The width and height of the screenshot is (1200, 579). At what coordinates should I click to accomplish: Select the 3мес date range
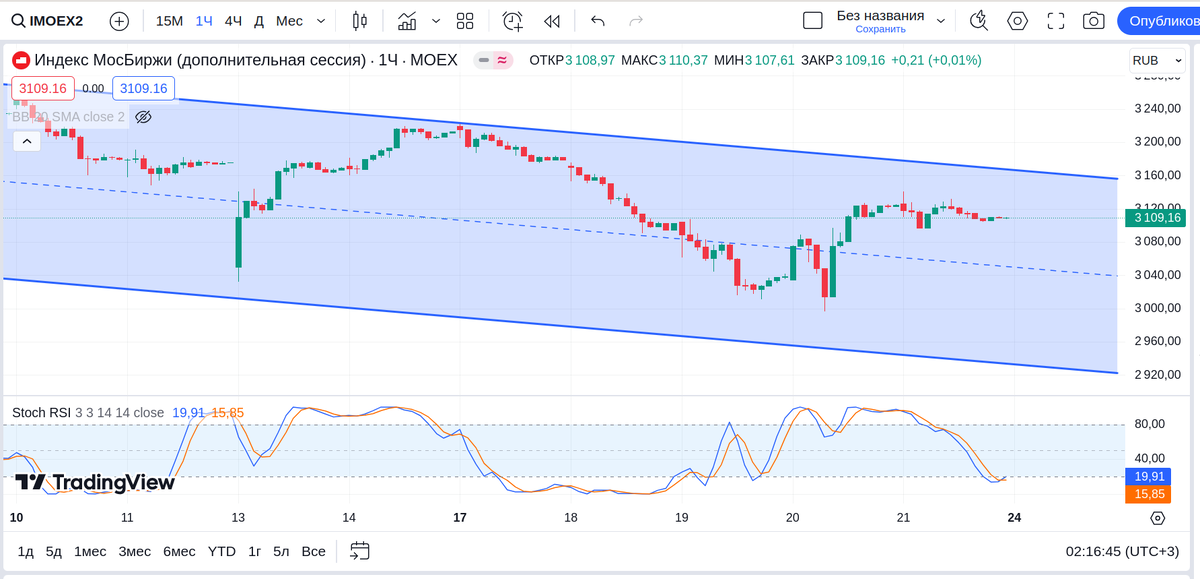coord(135,551)
